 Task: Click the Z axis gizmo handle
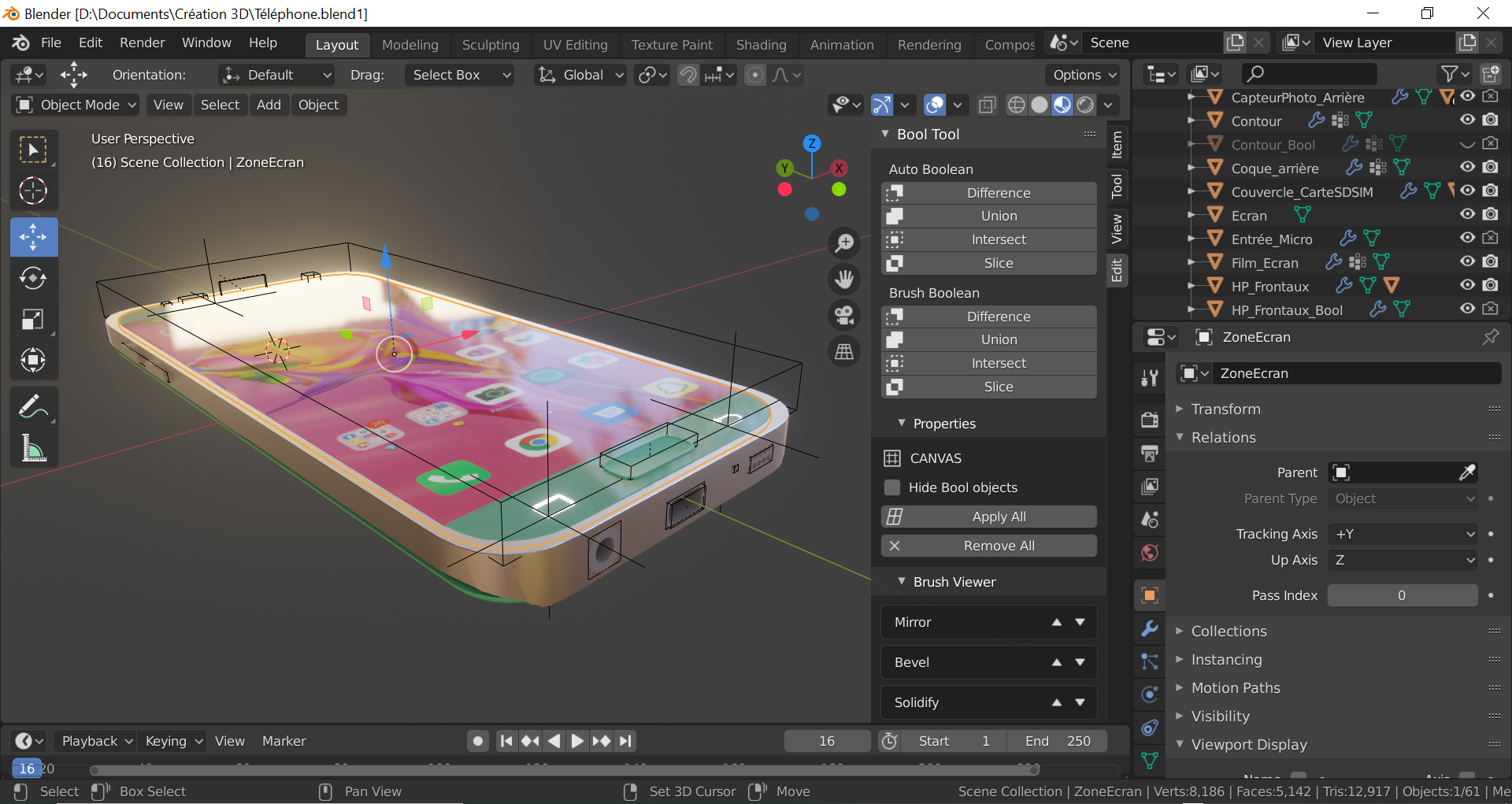(x=812, y=143)
